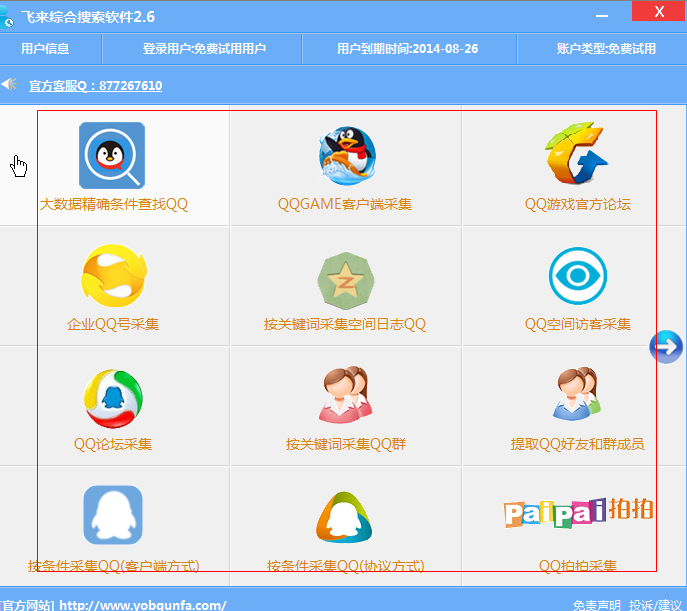687x611 pixels.
Task: Open the 按关键词采集空间日志QQ star icon
Action: (346, 281)
